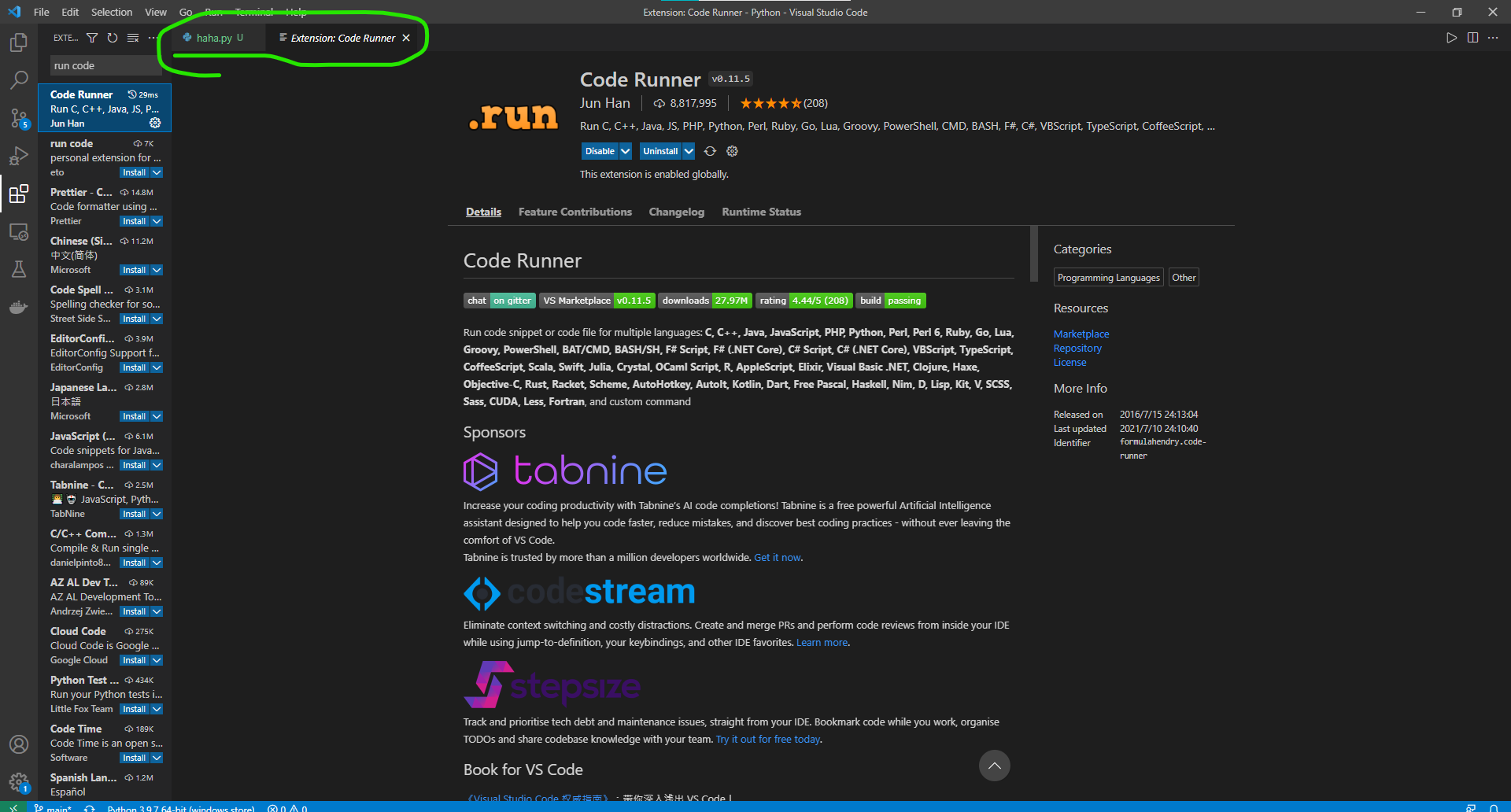
Task: Click the sync icon beside Uninstall
Action: point(710,151)
